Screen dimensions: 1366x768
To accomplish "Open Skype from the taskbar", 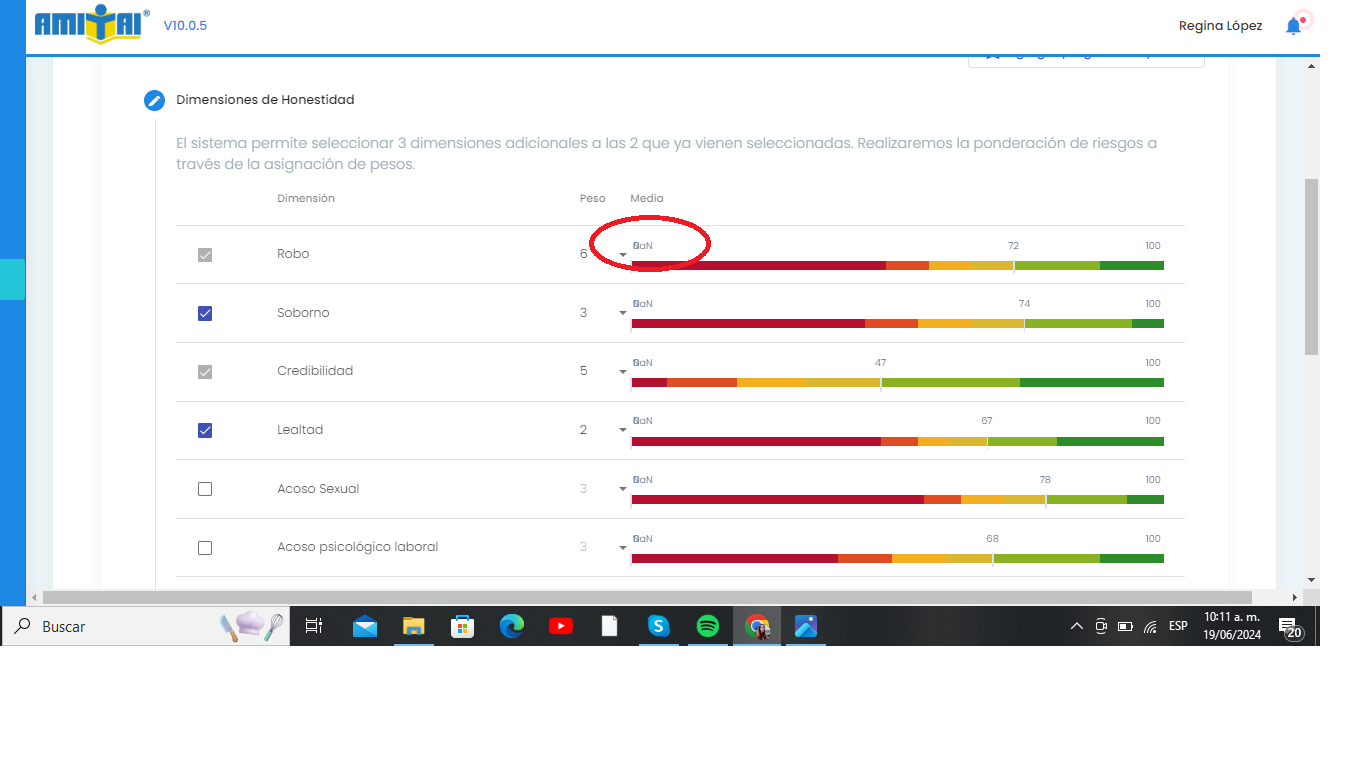I will tap(659, 626).
